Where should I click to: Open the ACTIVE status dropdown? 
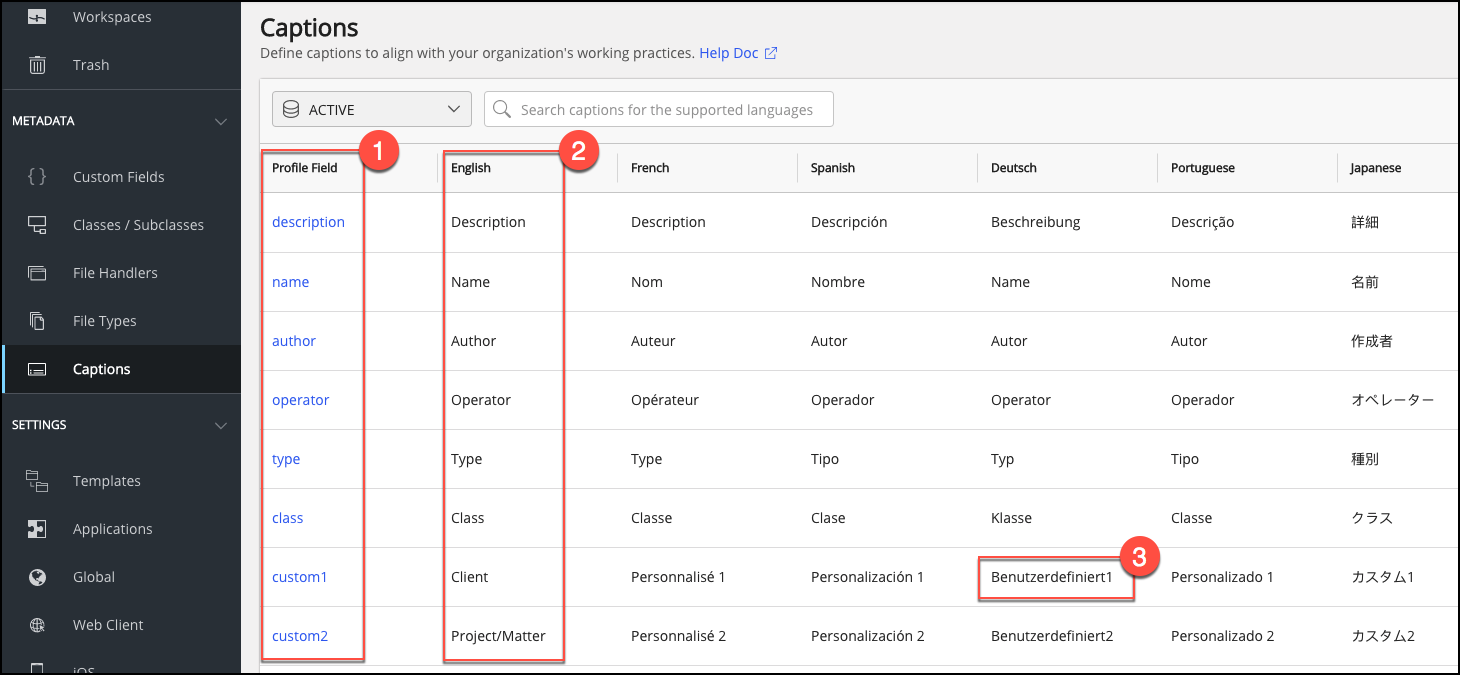[371, 108]
